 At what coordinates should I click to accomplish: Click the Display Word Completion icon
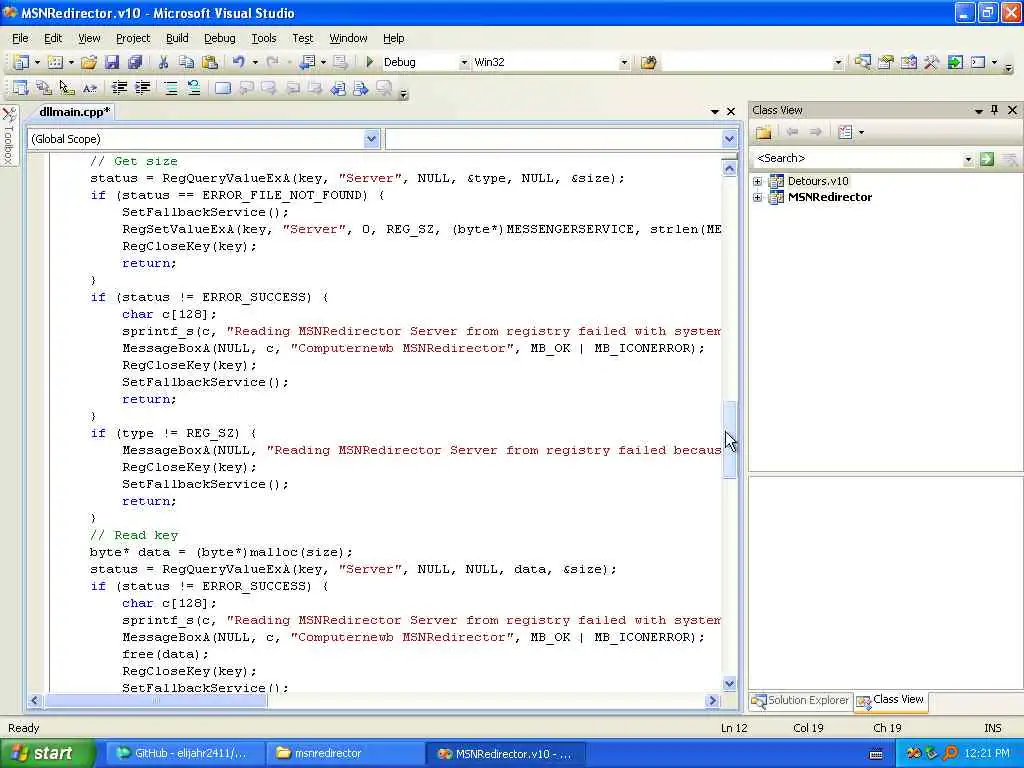89,88
